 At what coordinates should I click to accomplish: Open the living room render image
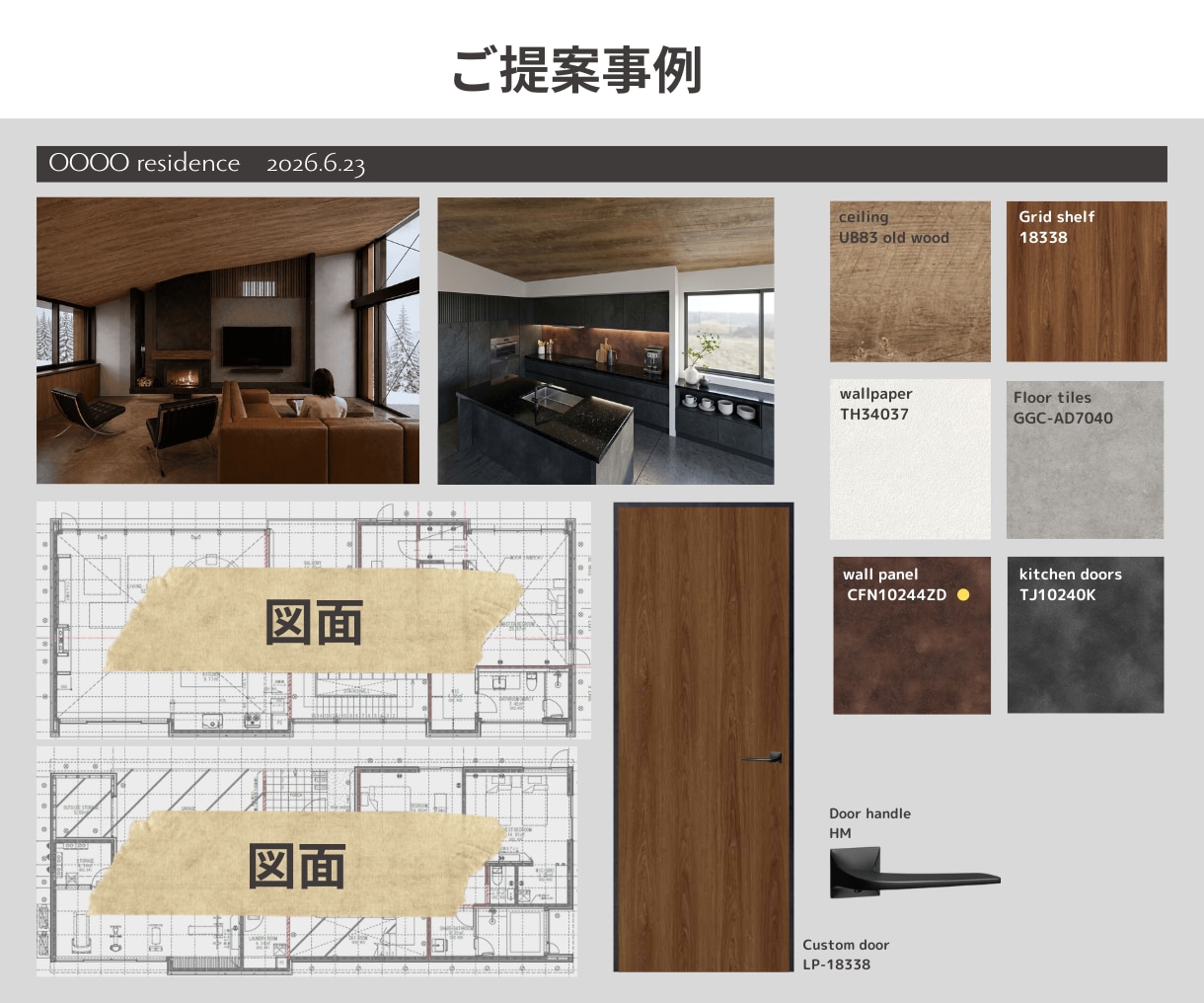coord(228,341)
